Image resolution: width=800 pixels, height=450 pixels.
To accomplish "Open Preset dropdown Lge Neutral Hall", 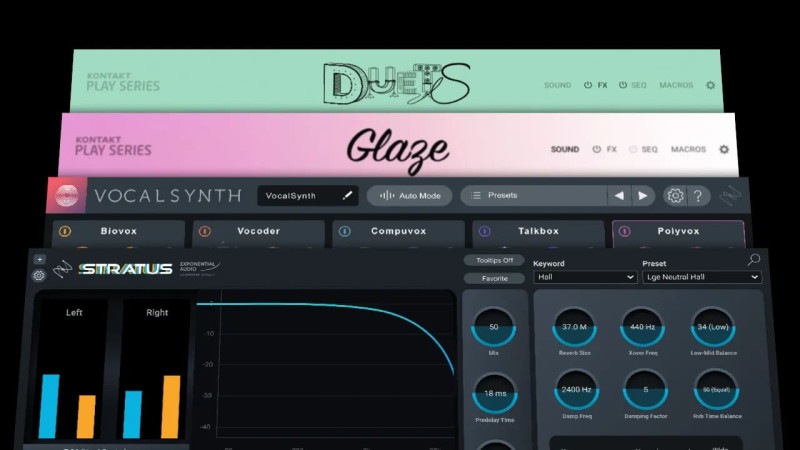I will coord(702,277).
